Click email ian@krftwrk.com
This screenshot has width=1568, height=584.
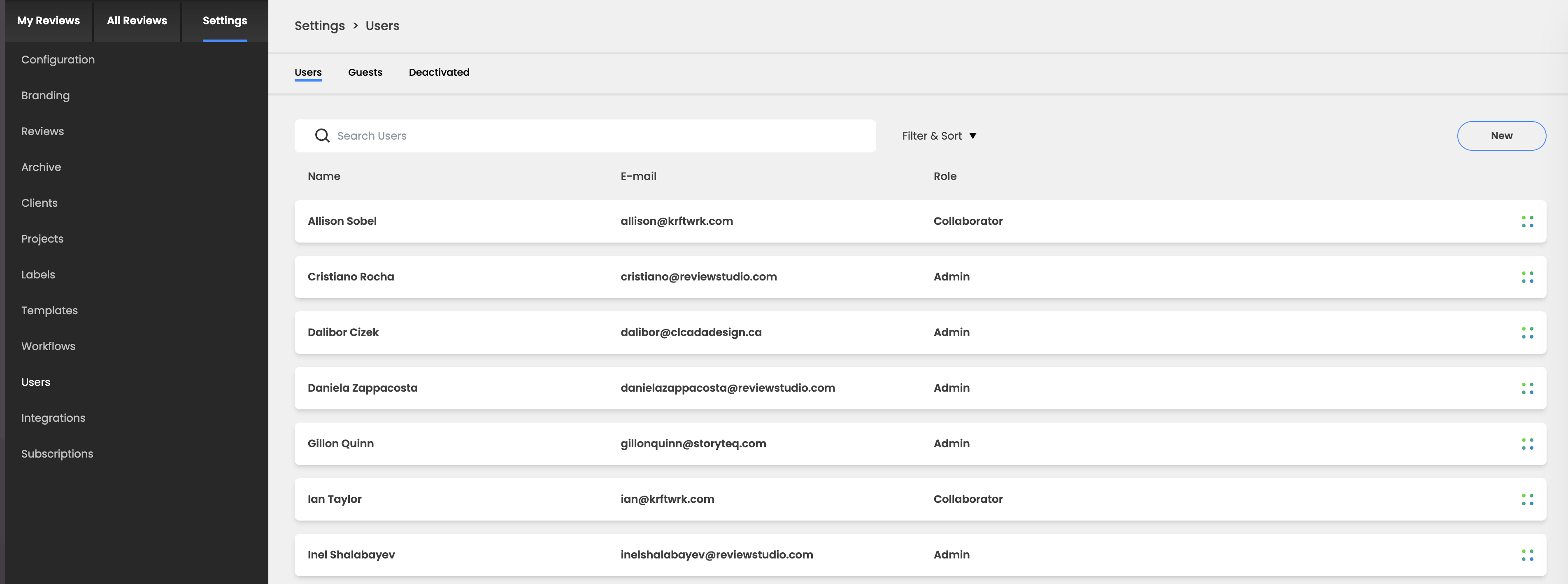click(x=667, y=499)
